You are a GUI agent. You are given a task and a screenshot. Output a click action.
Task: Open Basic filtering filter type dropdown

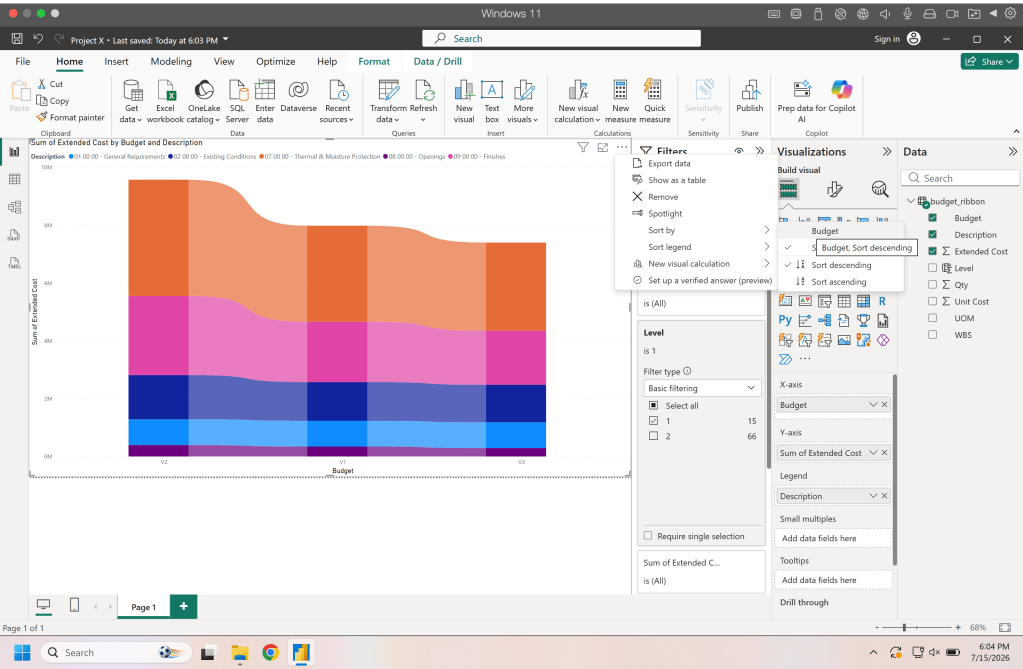[702, 388]
